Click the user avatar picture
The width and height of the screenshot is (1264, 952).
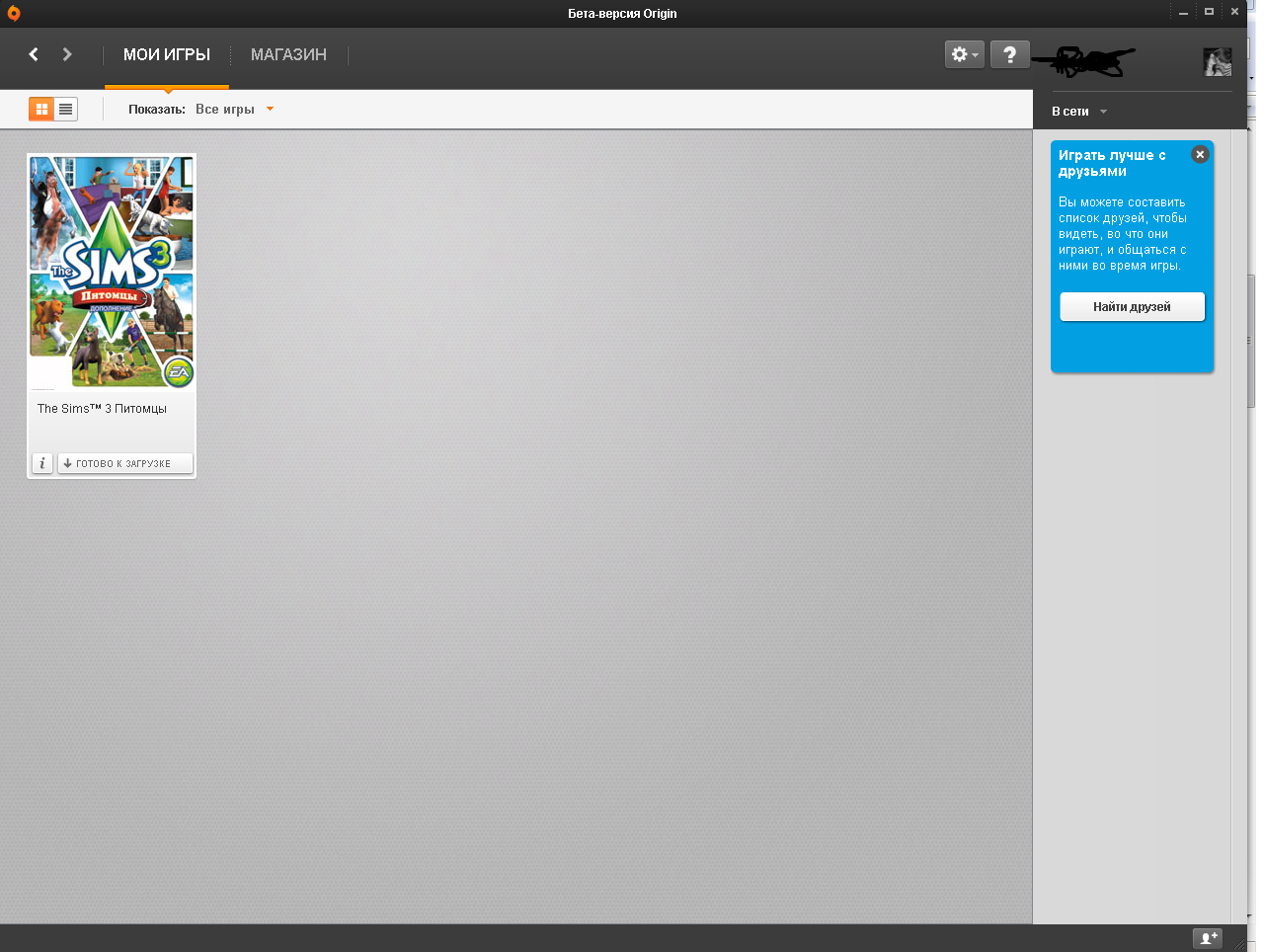[1218, 62]
